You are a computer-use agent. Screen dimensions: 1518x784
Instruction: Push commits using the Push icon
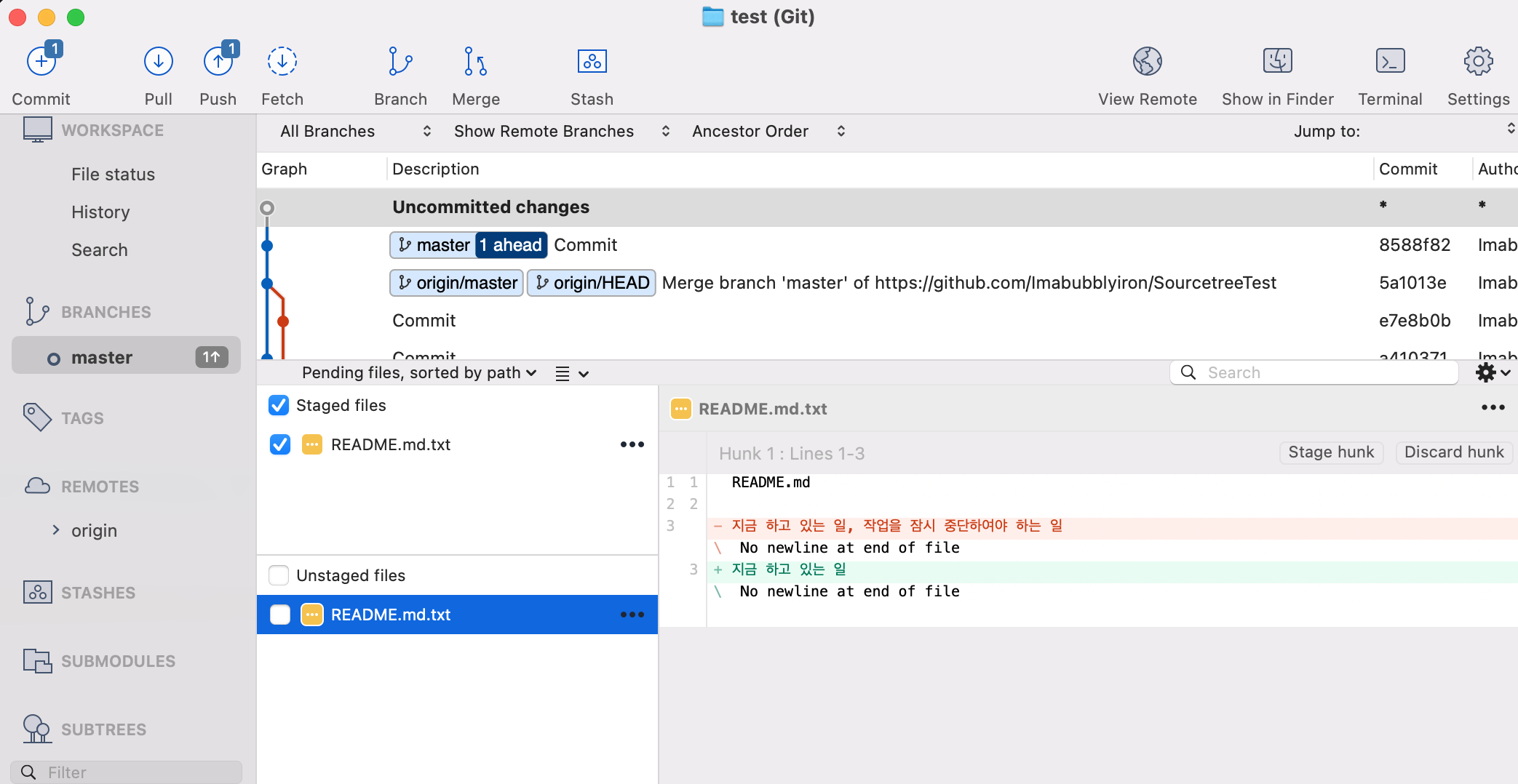[x=218, y=62]
